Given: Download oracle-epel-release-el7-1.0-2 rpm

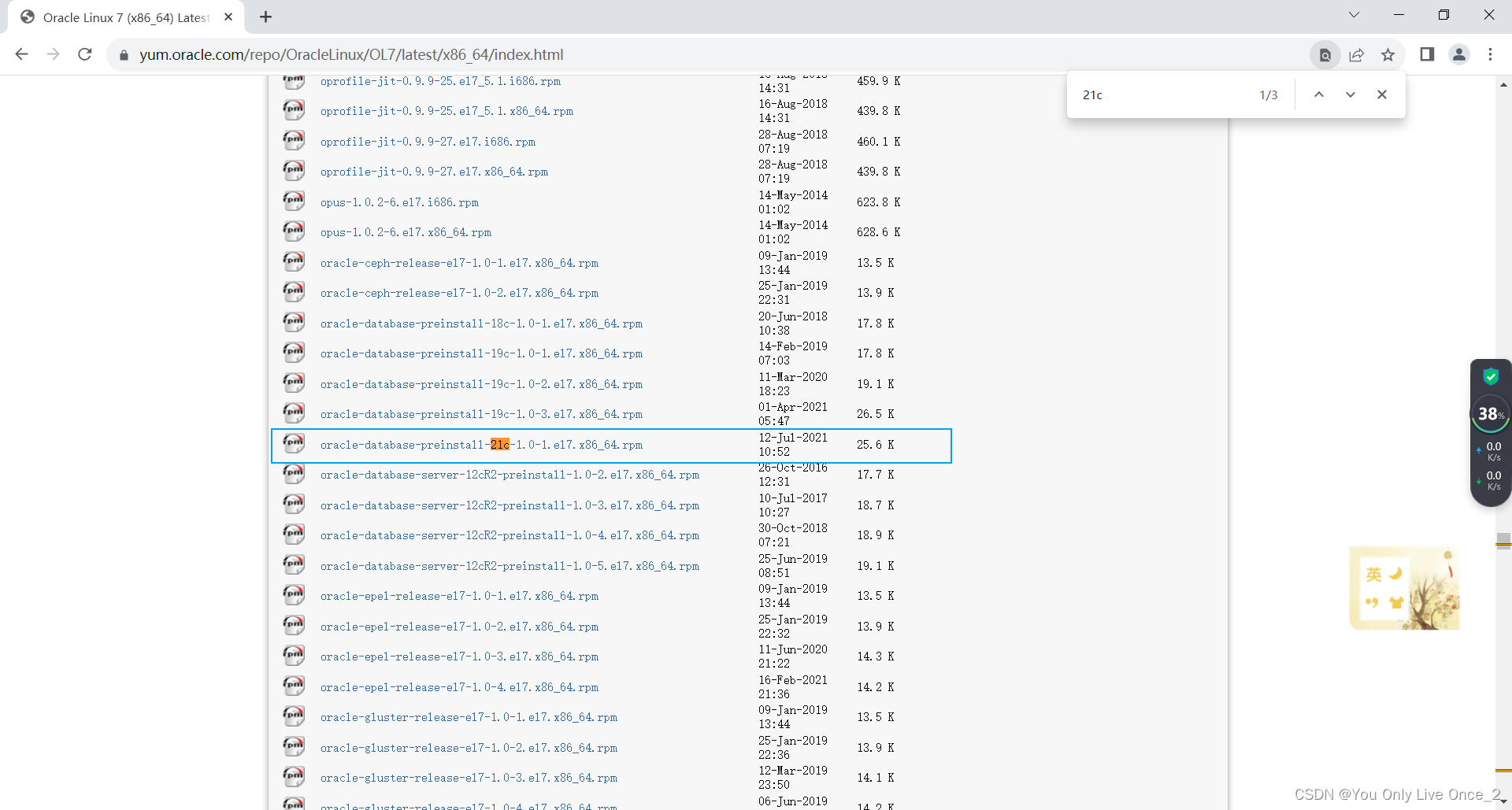Looking at the screenshot, I should (459, 627).
